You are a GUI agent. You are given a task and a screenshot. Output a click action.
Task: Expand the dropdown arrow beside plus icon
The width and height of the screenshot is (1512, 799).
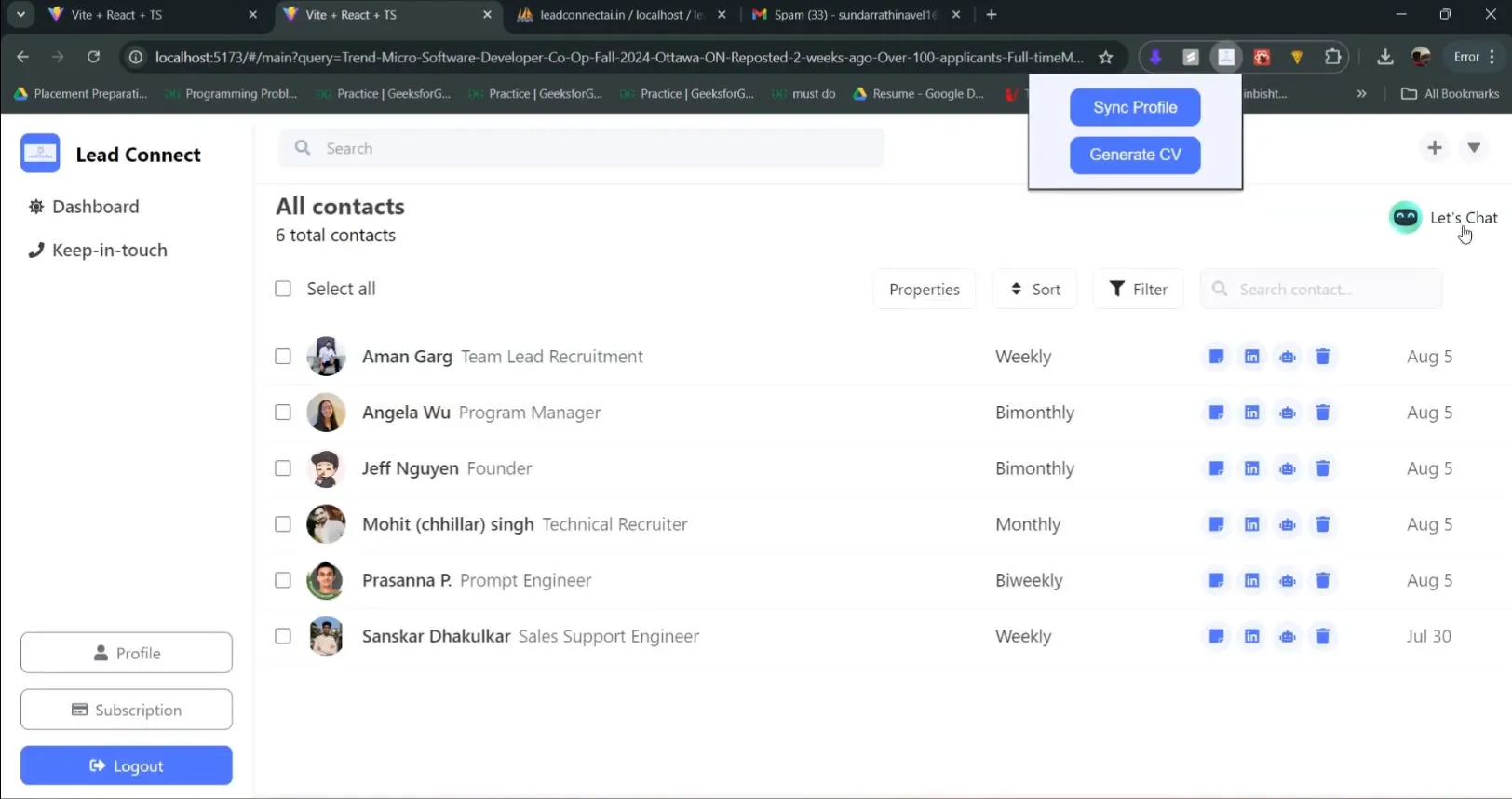coord(1474,147)
